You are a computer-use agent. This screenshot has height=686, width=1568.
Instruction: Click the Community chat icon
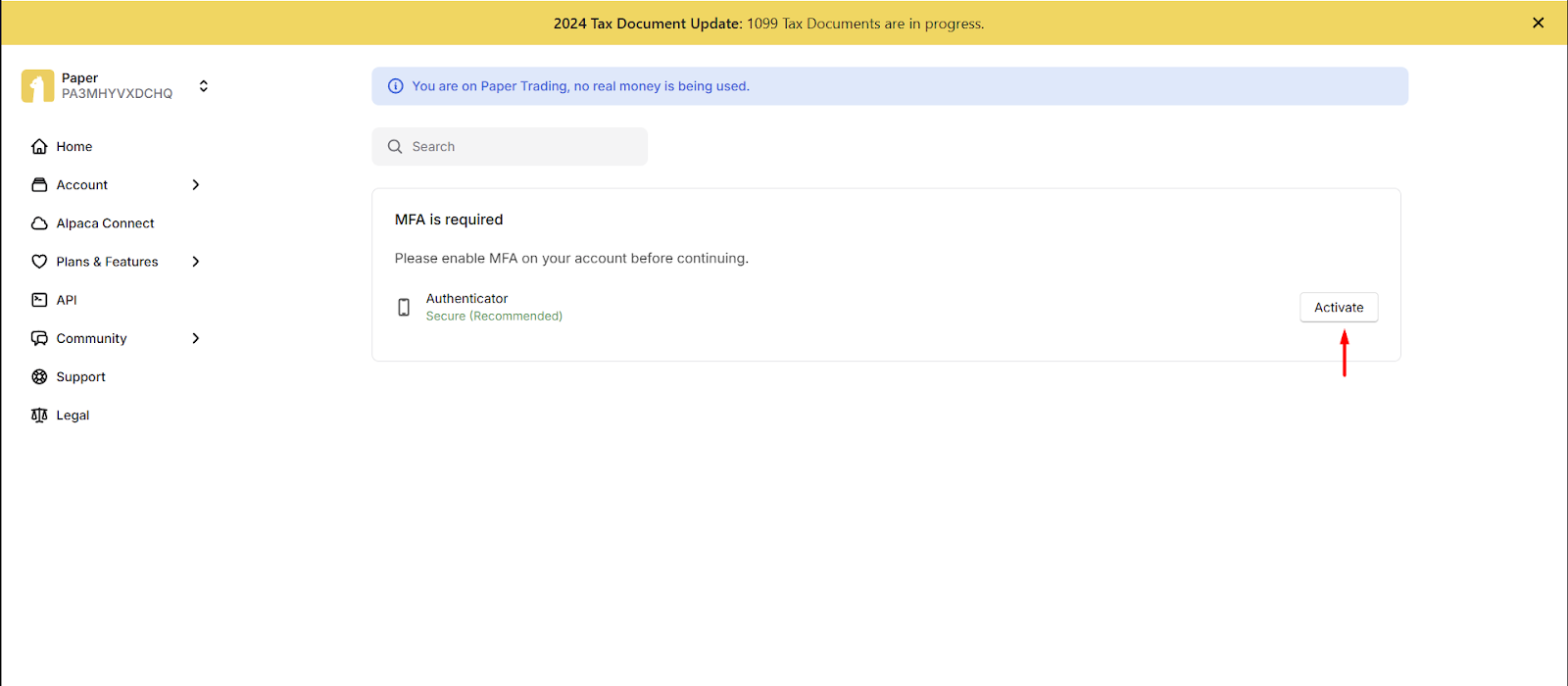point(39,338)
